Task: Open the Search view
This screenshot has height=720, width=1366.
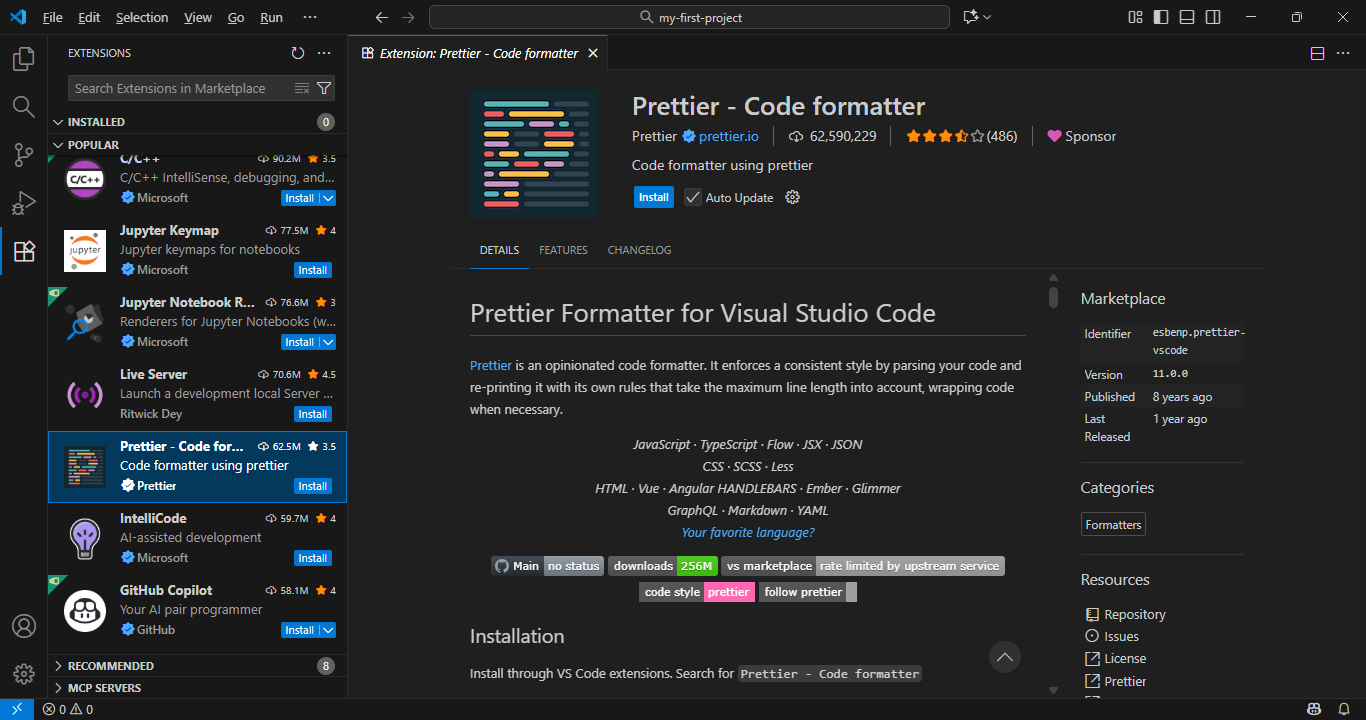Action: [23, 106]
